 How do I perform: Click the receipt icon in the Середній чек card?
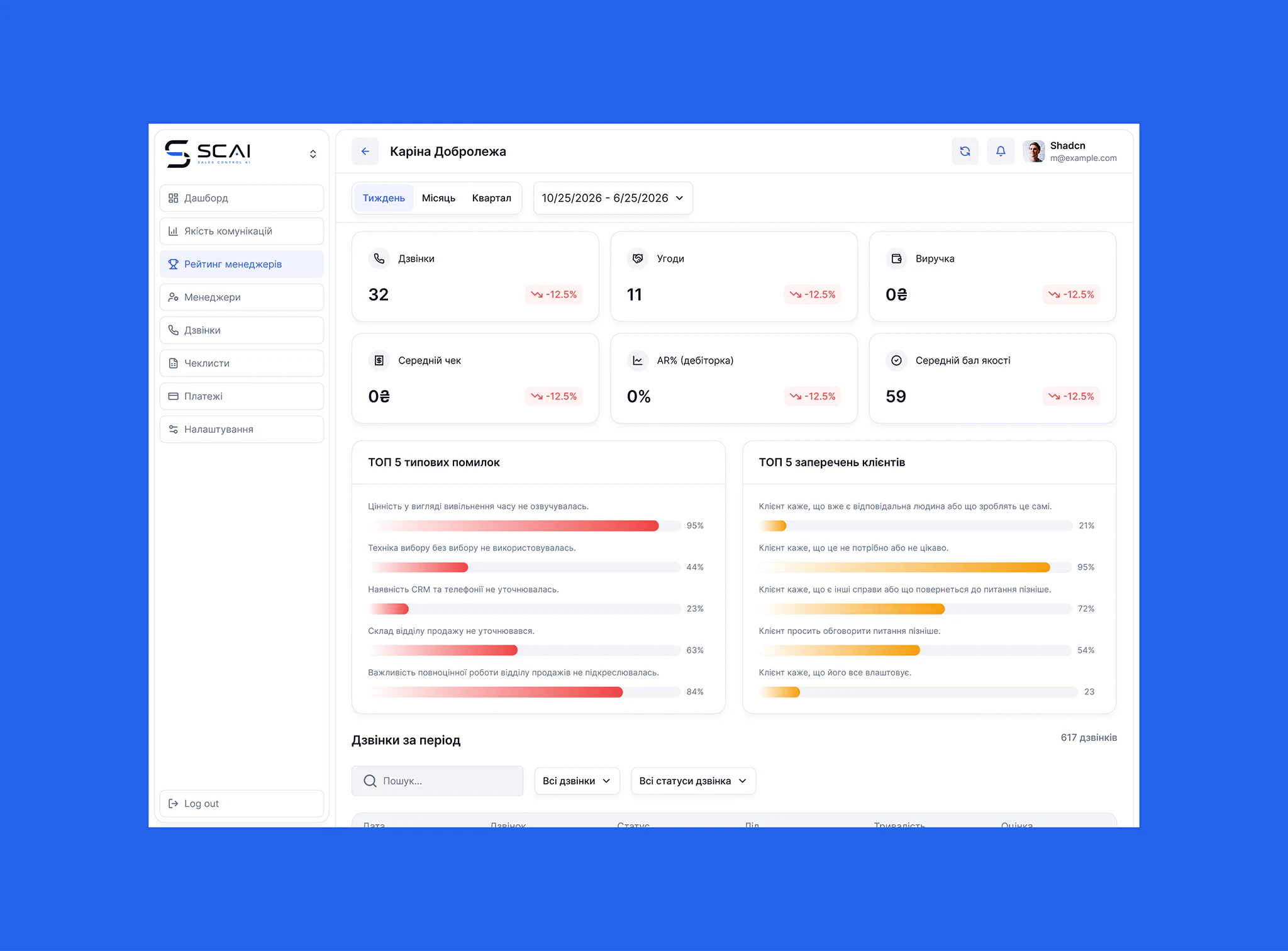[x=379, y=360]
